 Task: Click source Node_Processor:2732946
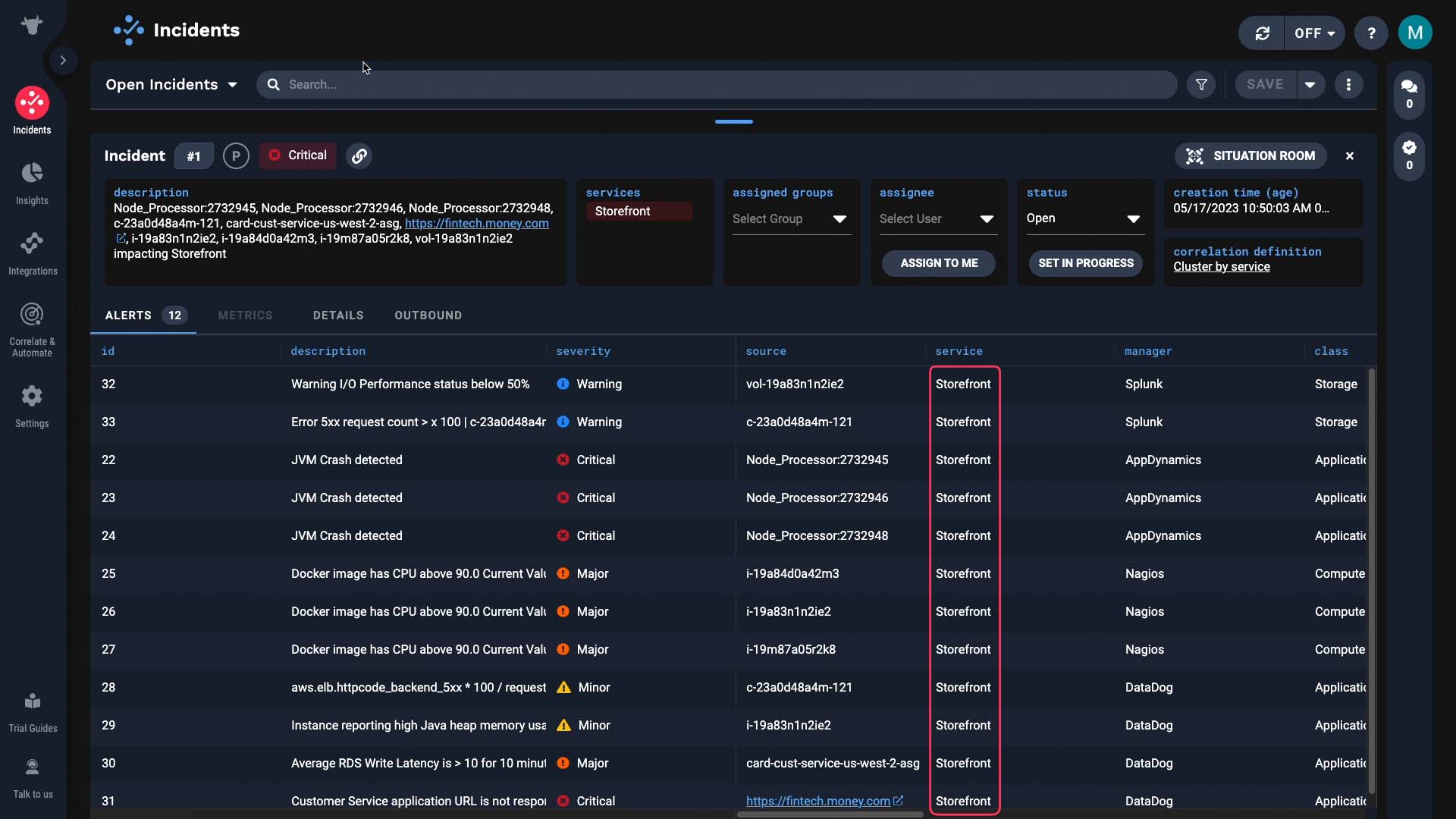point(817,497)
